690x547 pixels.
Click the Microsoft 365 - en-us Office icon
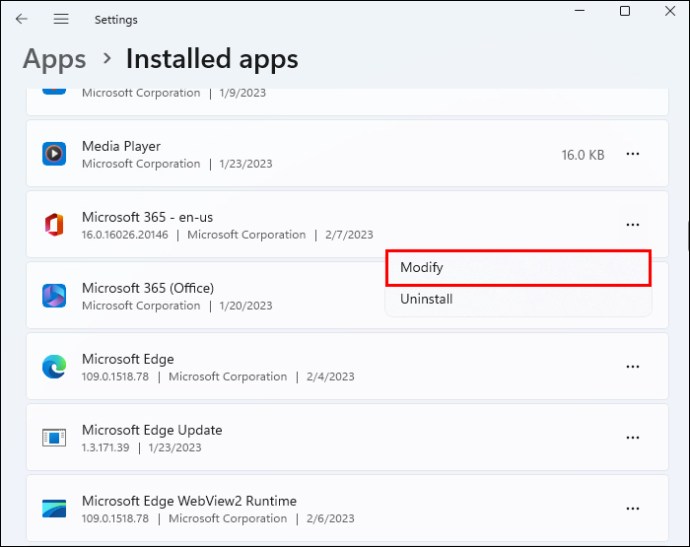pyautogui.click(x=54, y=225)
